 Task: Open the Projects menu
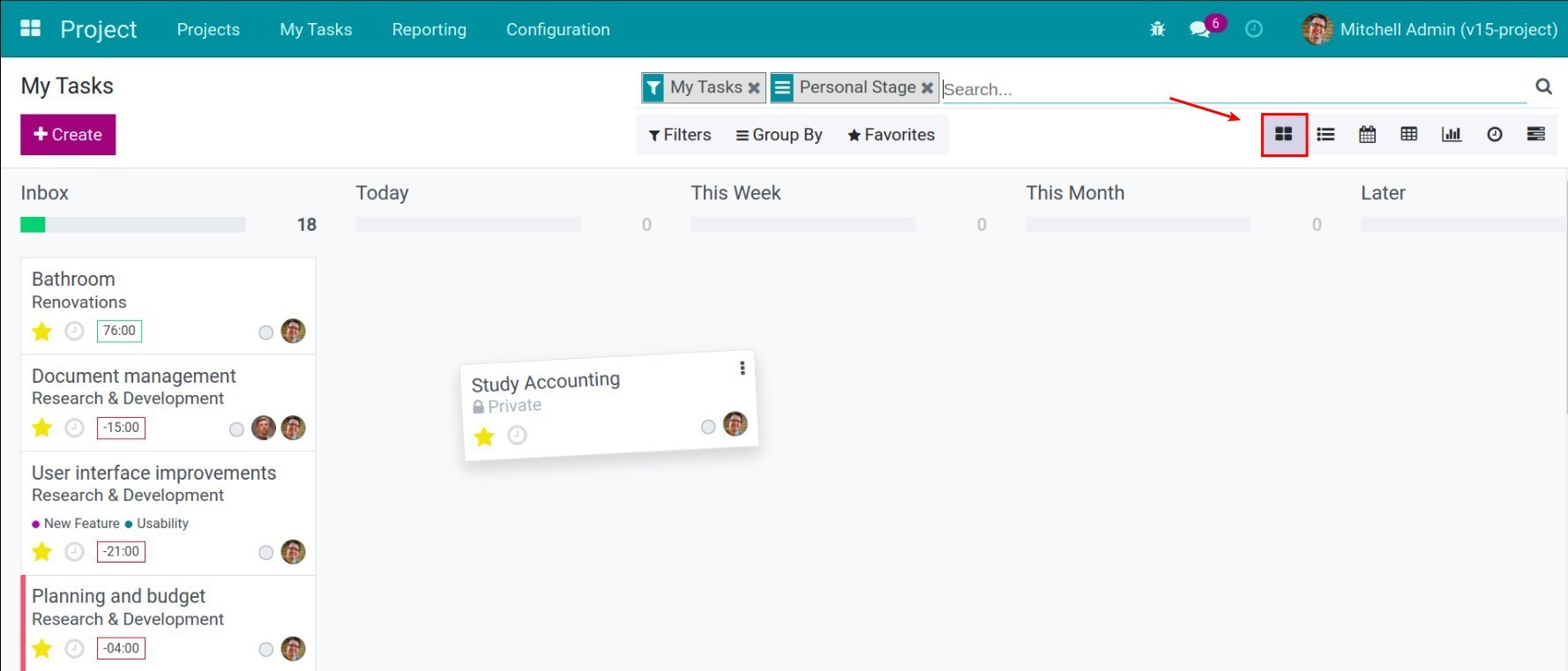coord(208,29)
